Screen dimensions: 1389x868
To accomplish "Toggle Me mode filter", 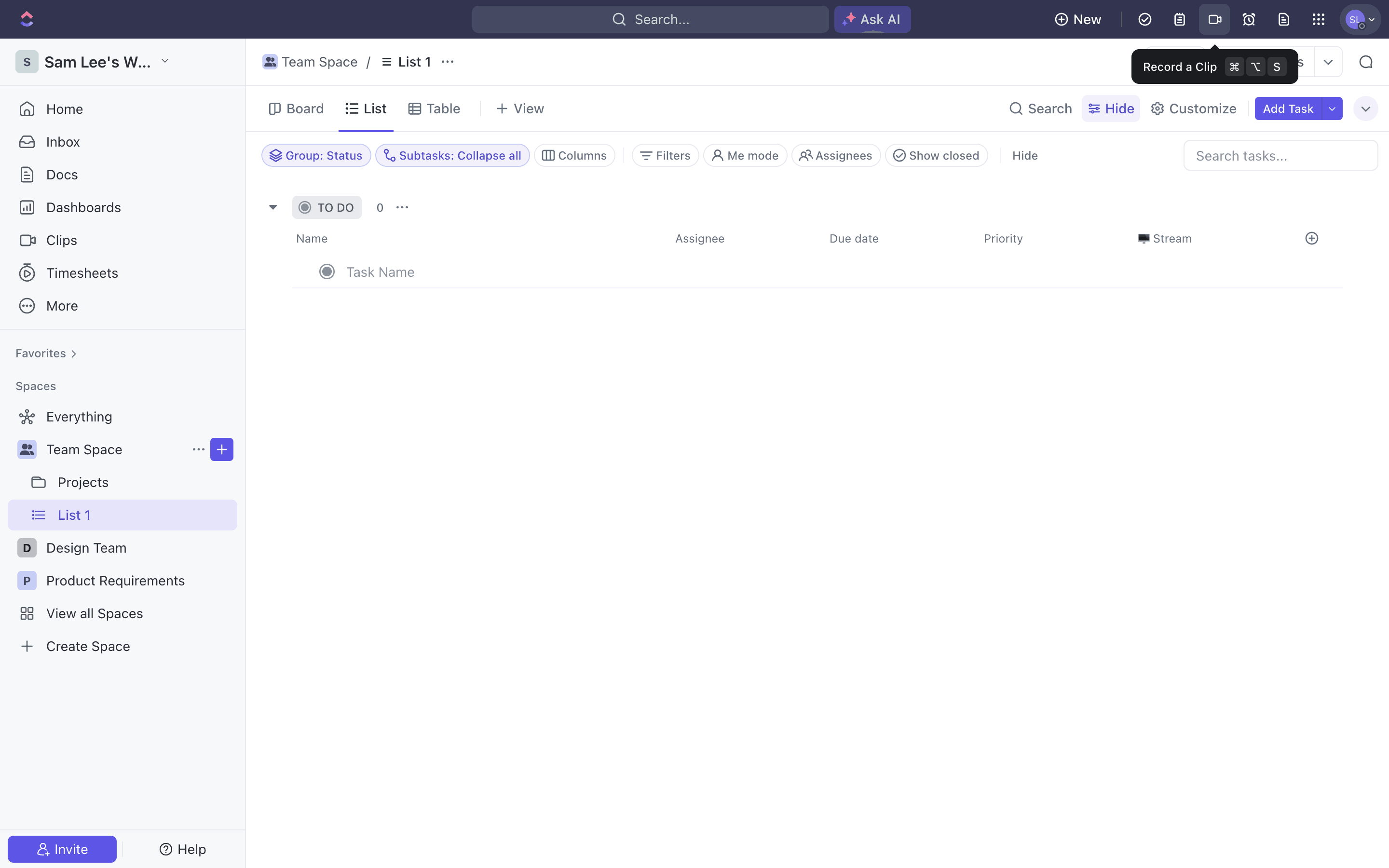I will [x=745, y=156].
